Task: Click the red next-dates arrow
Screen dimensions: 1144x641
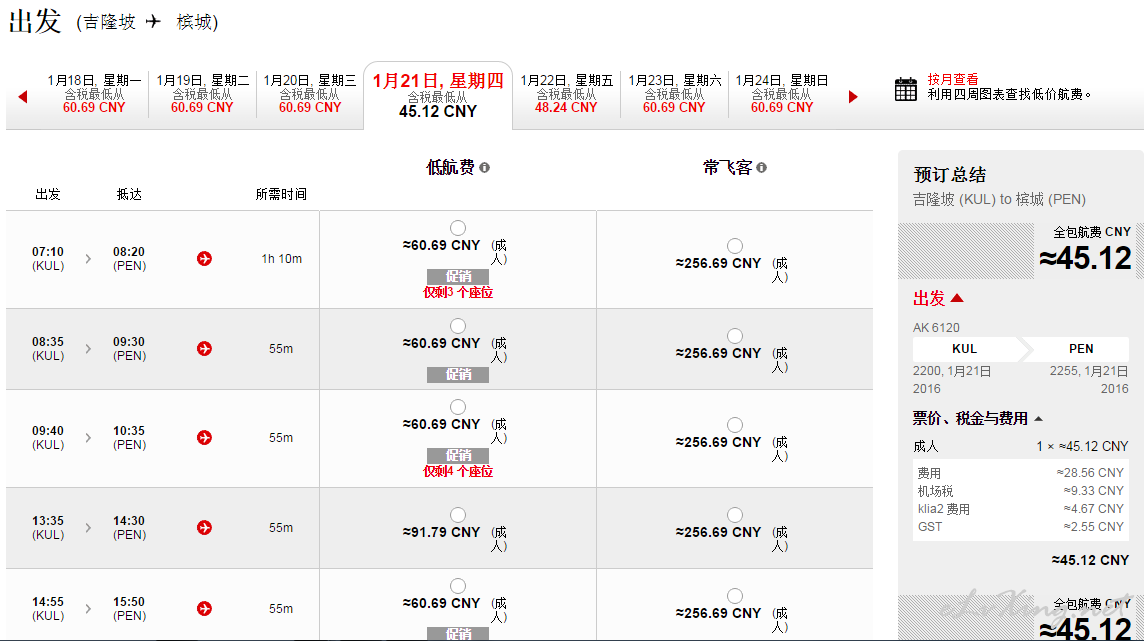Action: pos(853,96)
